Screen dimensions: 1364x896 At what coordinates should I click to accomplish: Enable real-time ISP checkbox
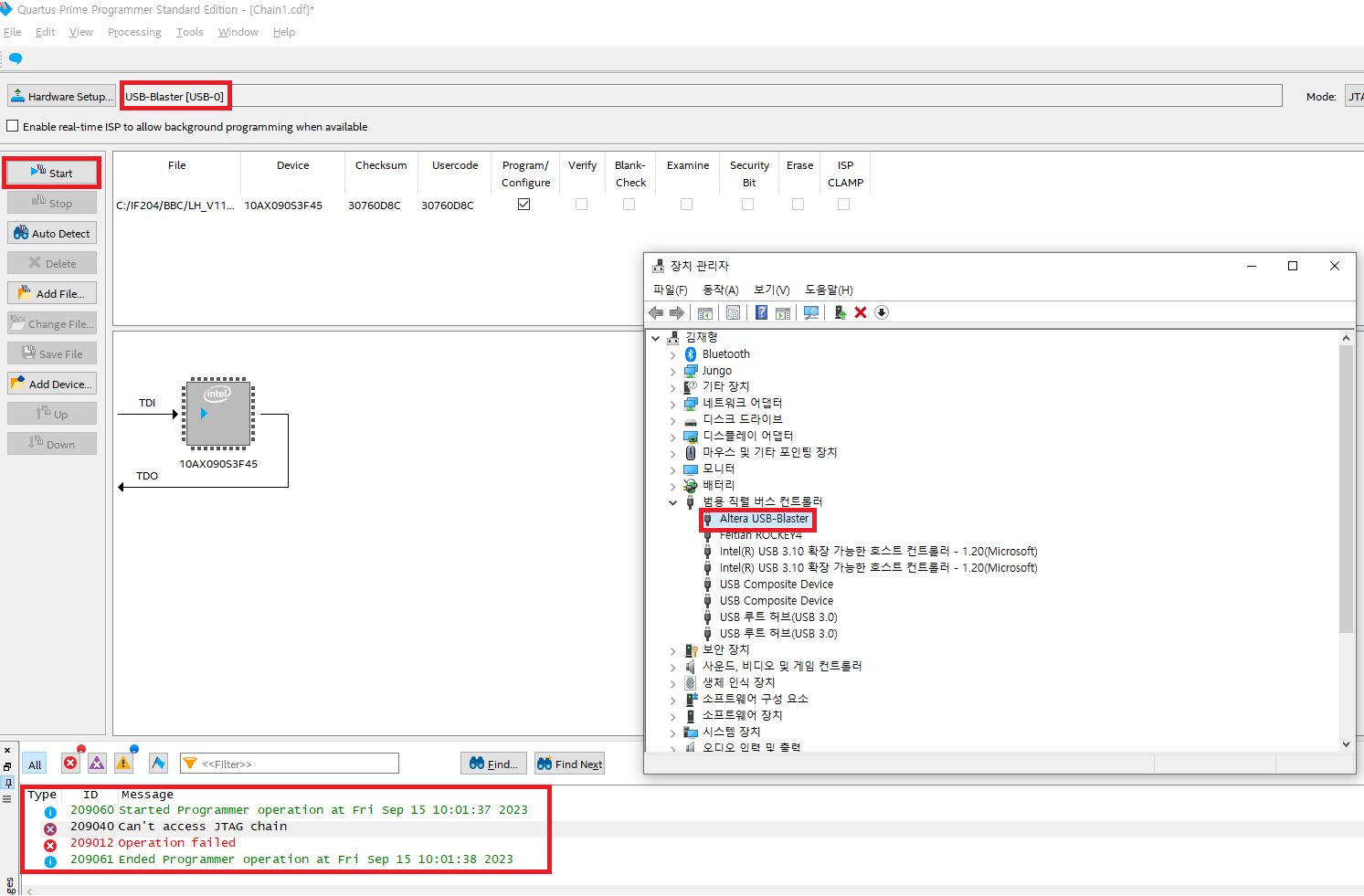tap(13, 126)
